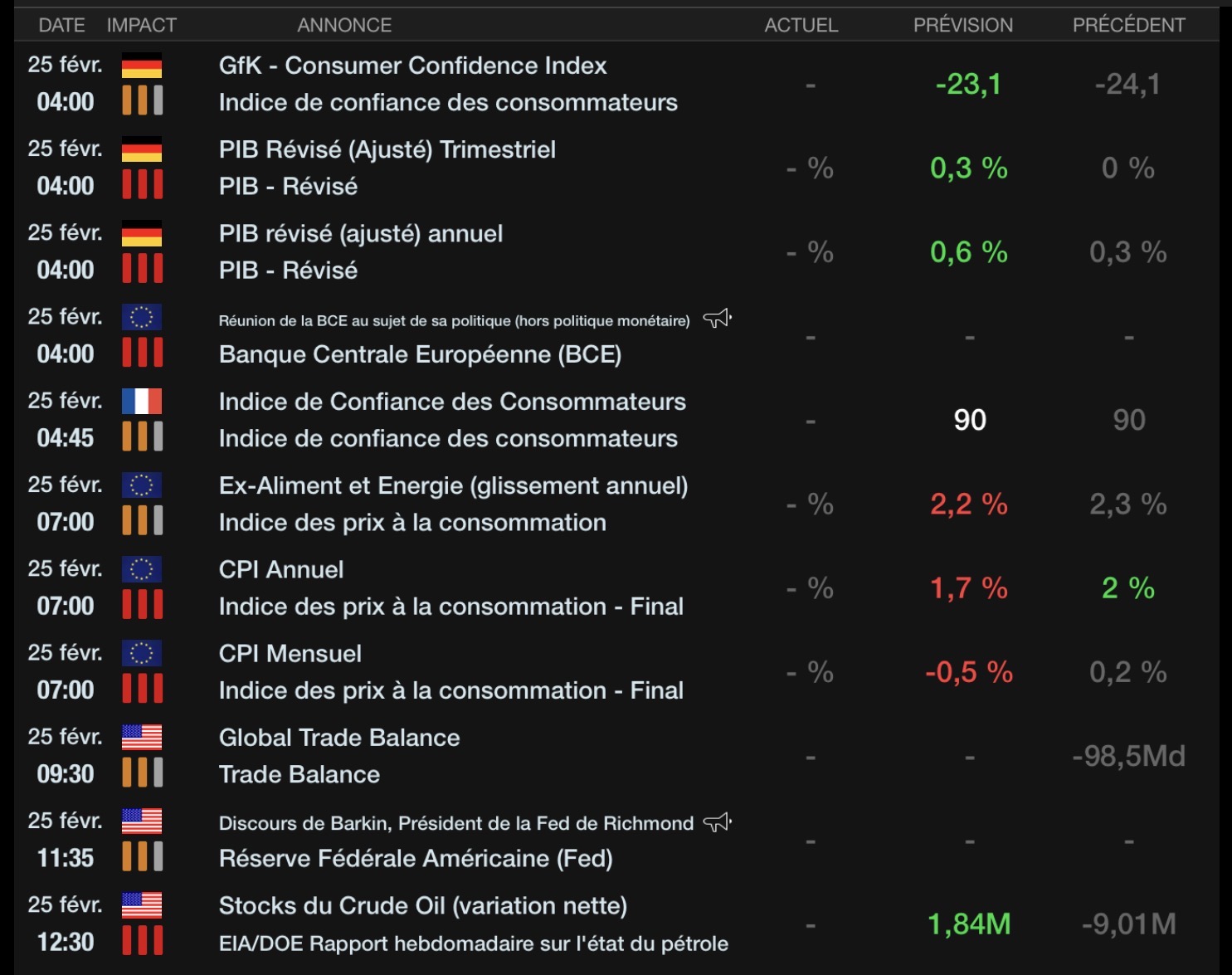1232x975 pixels.
Task: Click the megaphone icon next to BCE meeting
Action: [718, 319]
